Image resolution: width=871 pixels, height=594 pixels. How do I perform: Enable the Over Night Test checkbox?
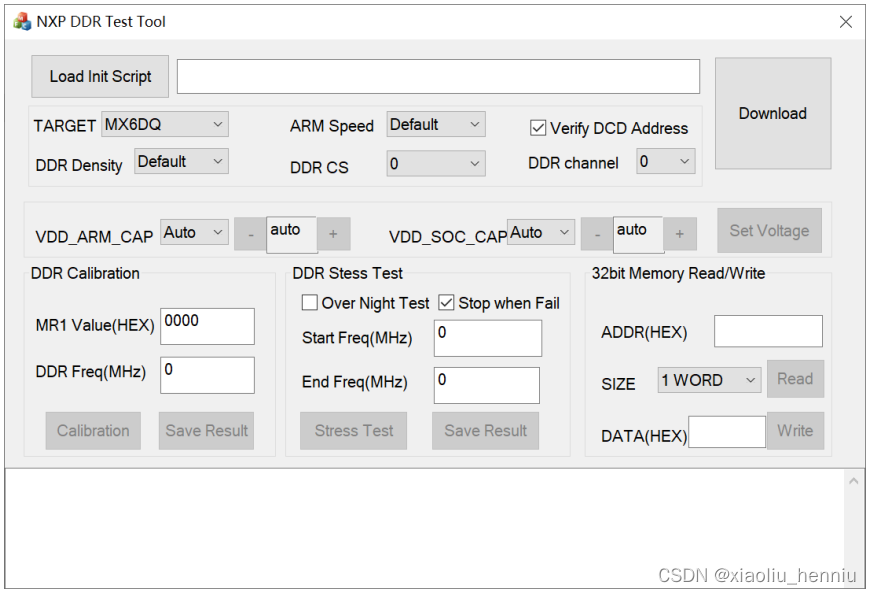pos(310,302)
